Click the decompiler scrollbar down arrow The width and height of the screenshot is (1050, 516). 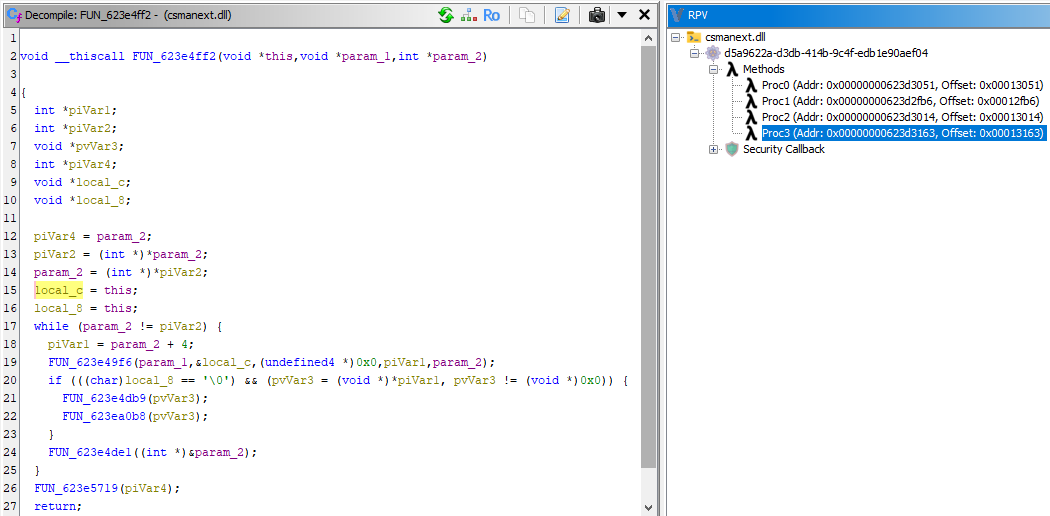point(648,507)
